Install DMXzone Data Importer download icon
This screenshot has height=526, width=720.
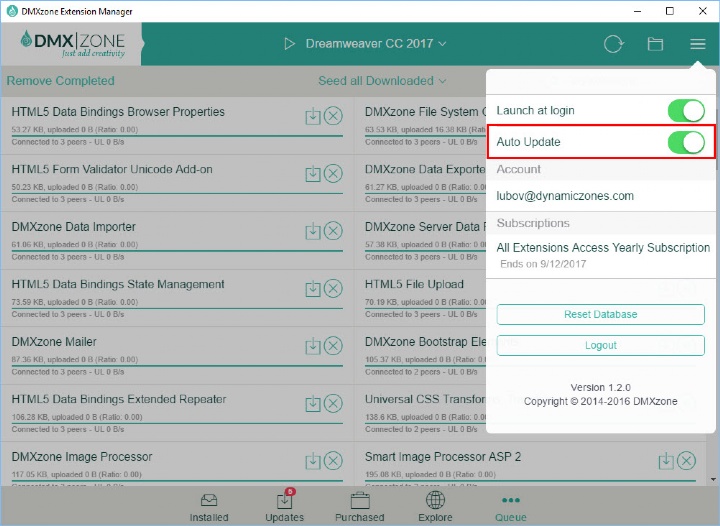[x=313, y=231]
